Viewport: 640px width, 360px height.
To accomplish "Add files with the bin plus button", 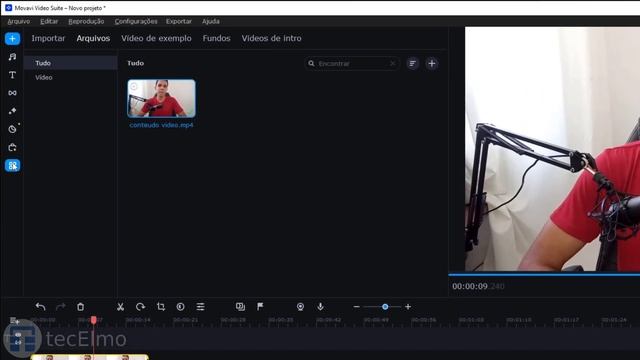I will 432,64.
